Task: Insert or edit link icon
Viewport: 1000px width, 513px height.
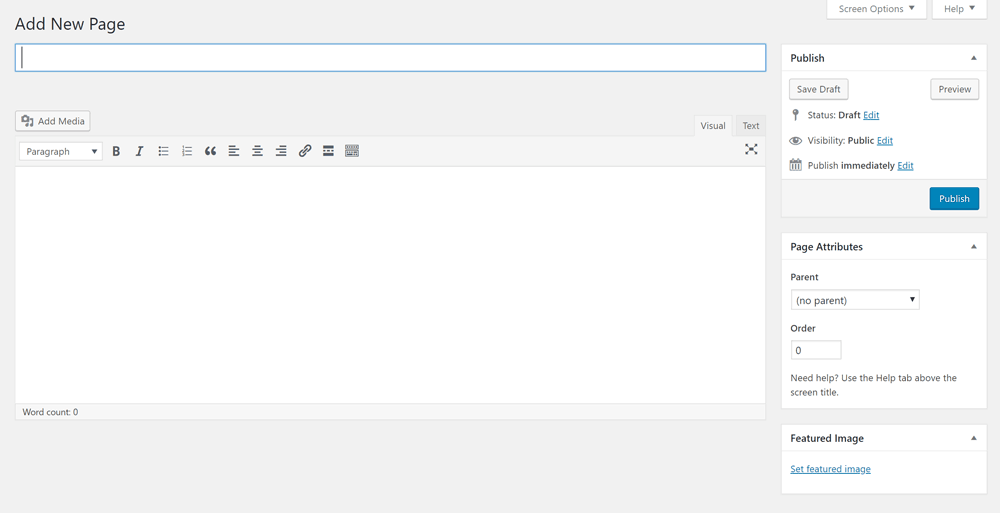Action: pos(305,151)
